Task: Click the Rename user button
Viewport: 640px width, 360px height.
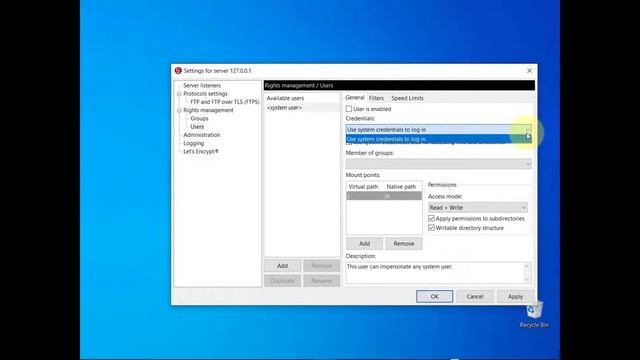Action: pos(322,281)
